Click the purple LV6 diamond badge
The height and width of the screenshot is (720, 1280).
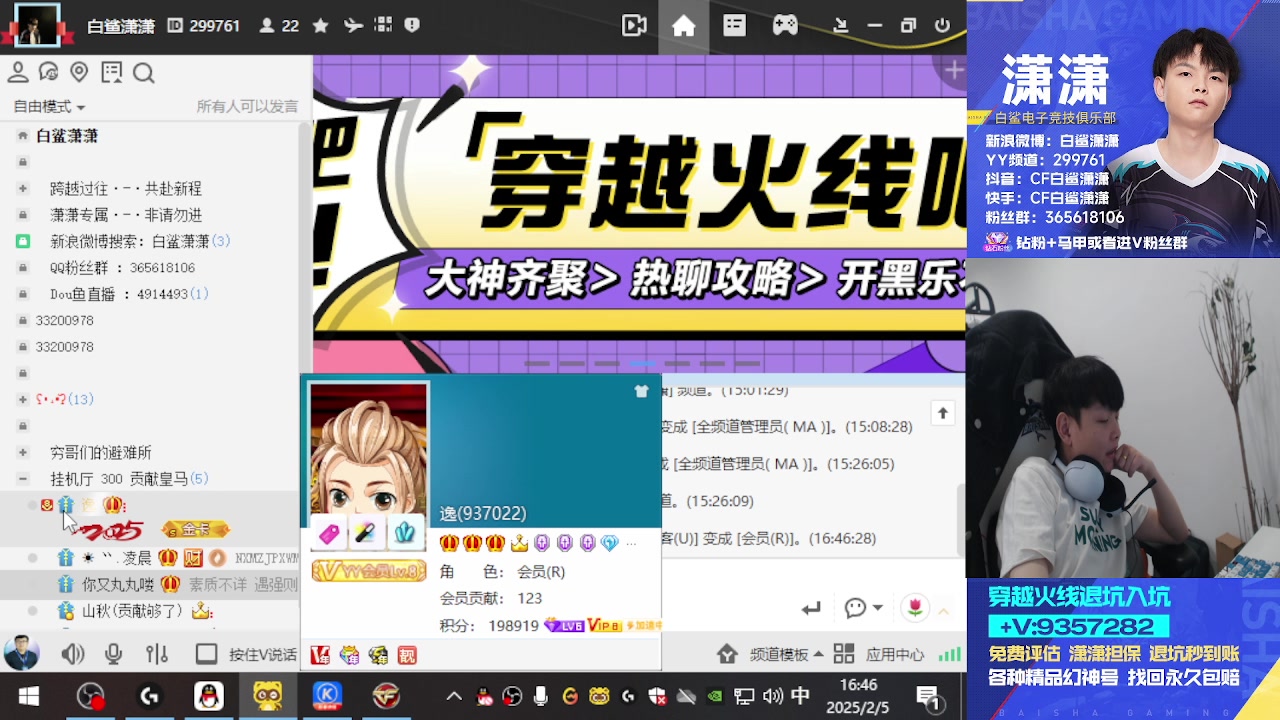(x=564, y=625)
